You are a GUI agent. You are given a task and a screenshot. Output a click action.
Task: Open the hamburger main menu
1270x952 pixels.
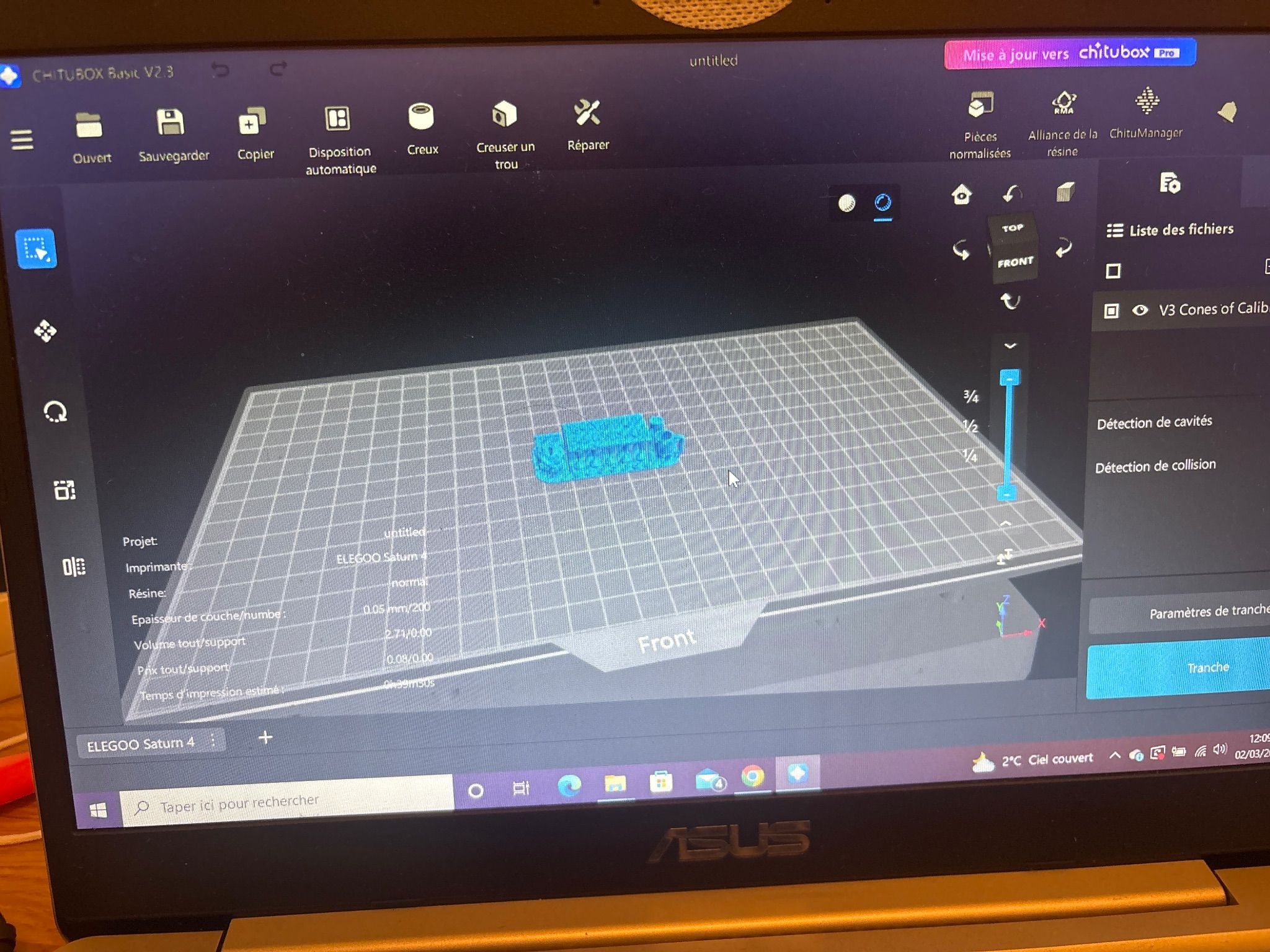coord(22,139)
